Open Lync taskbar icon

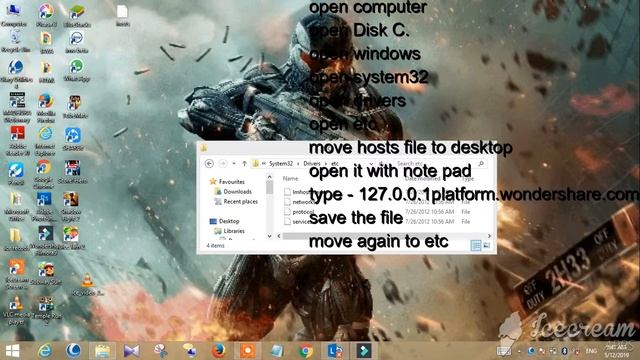point(335,351)
